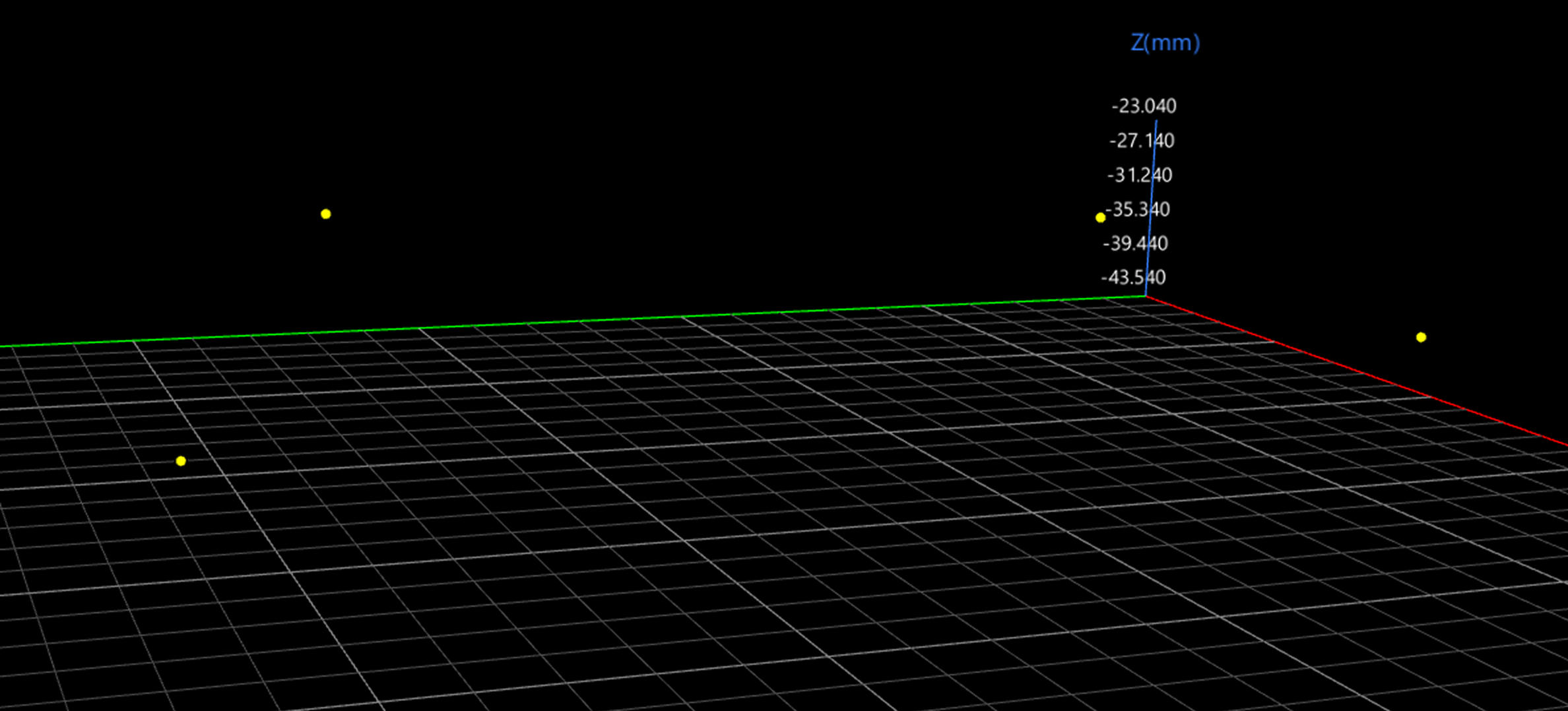The height and width of the screenshot is (711, 1568).
Task: Select the -27.140 Z-axis tick label
Action: (1142, 140)
